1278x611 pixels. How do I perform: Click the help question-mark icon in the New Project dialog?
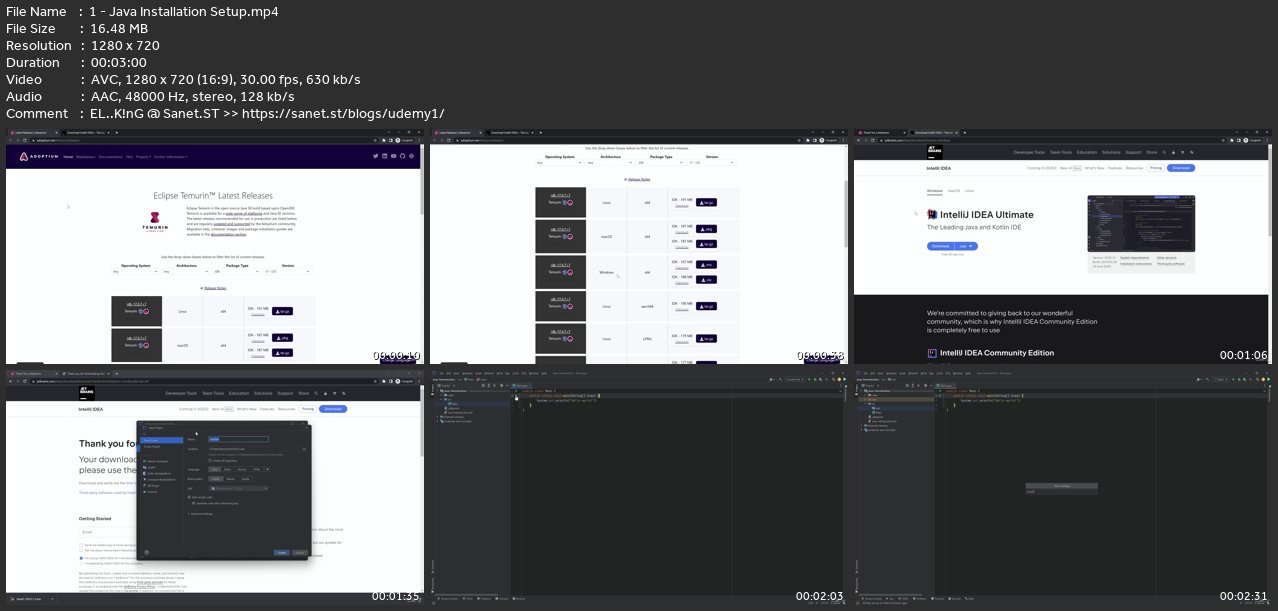146,552
